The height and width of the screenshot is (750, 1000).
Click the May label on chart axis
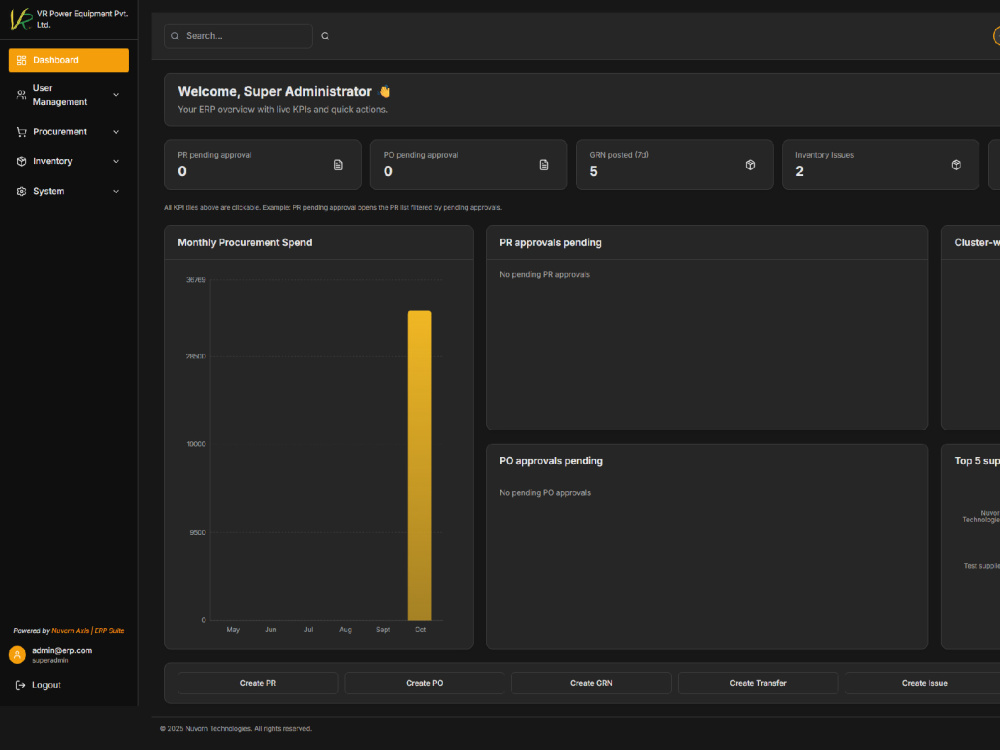pos(233,629)
